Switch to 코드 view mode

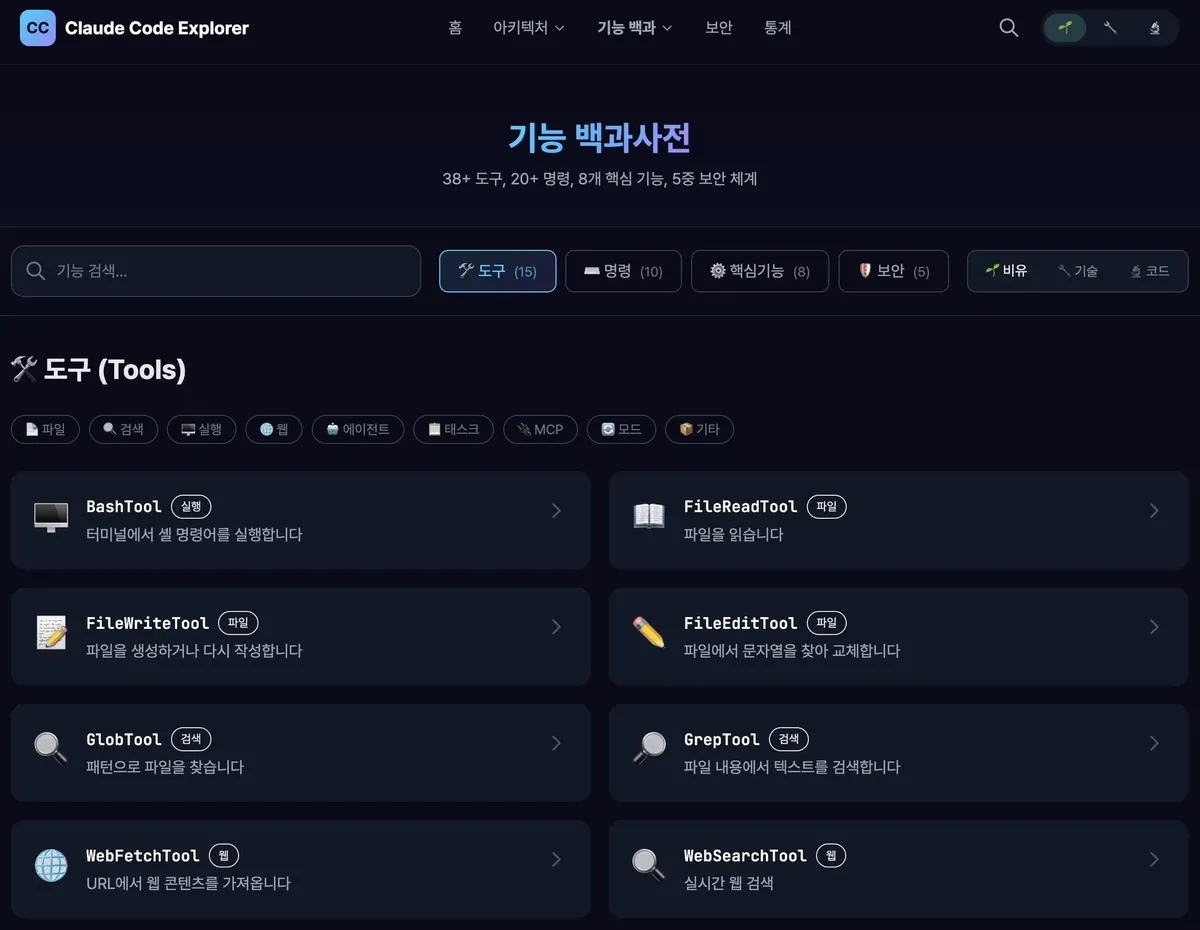coord(1150,271)
